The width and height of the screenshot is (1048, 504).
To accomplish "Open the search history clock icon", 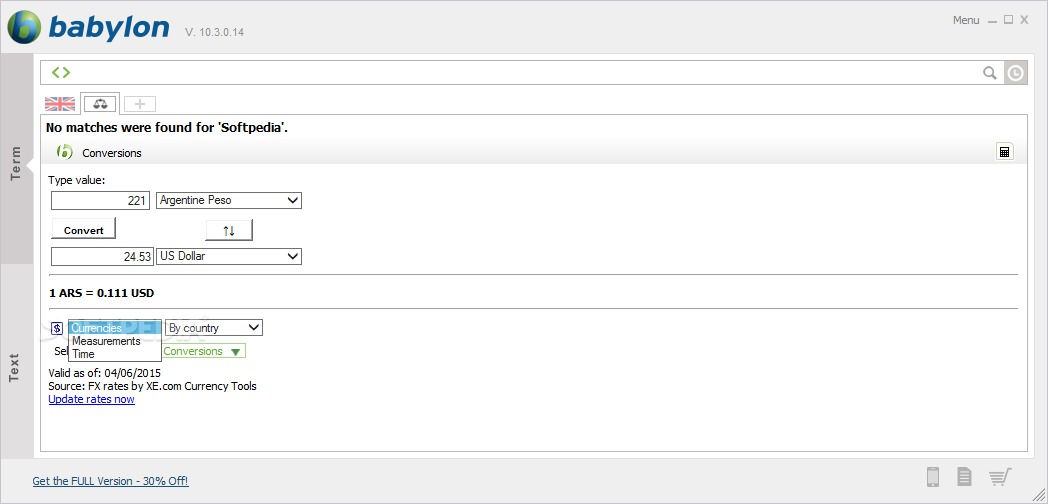I will [x=1015, y=73].
